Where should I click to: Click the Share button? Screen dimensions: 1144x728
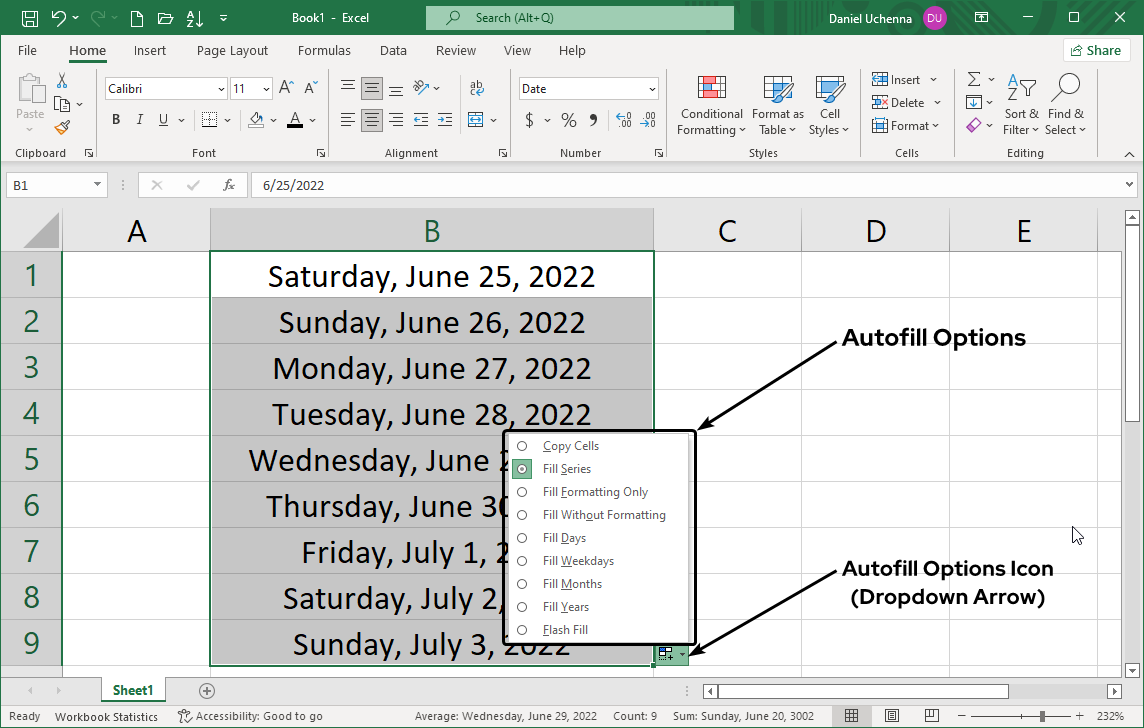coord(1096,50)
